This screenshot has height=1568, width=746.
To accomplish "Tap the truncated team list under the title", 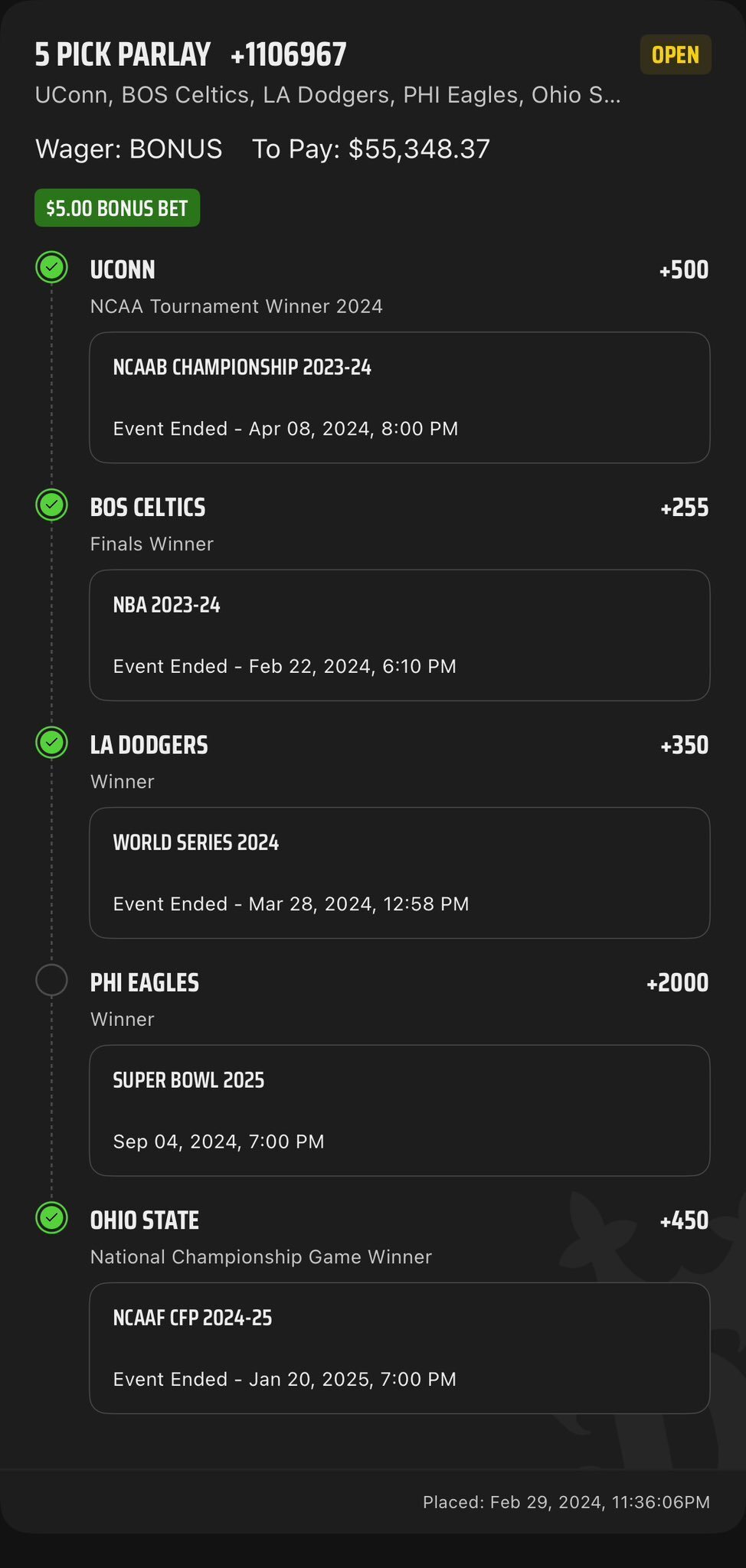I will pyautogui.click(x=328, y=95).
